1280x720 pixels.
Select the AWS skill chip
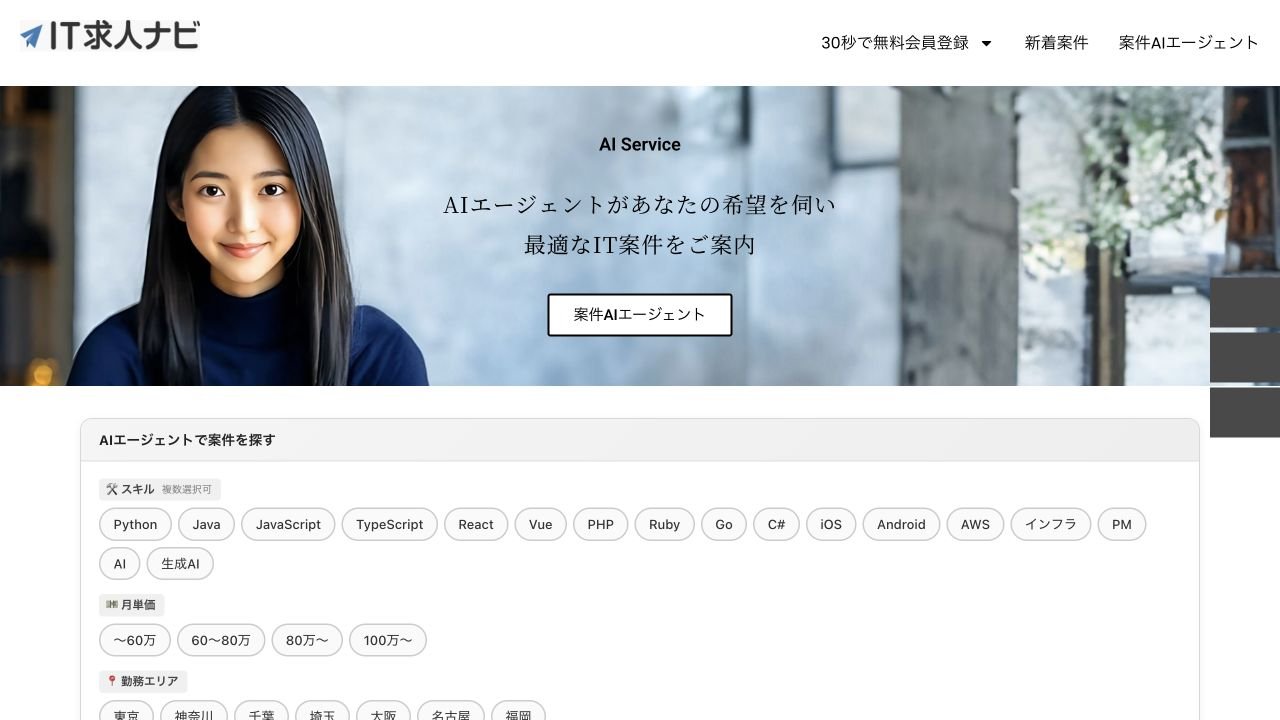[975, 525]
